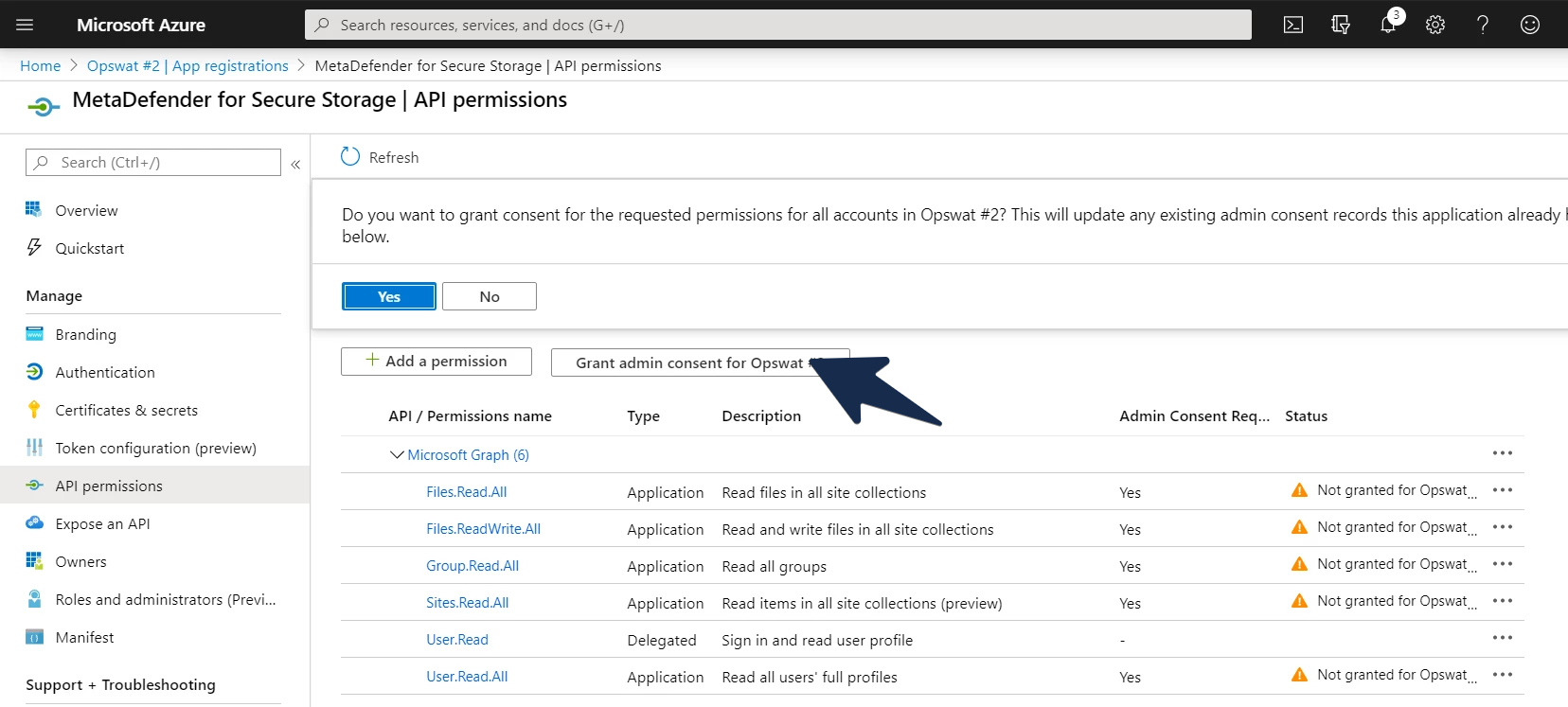The width and height of the screenshot is (1568, 707).
Task: Click the Authentication sidebar icon
Action: [x=34, y=371]
